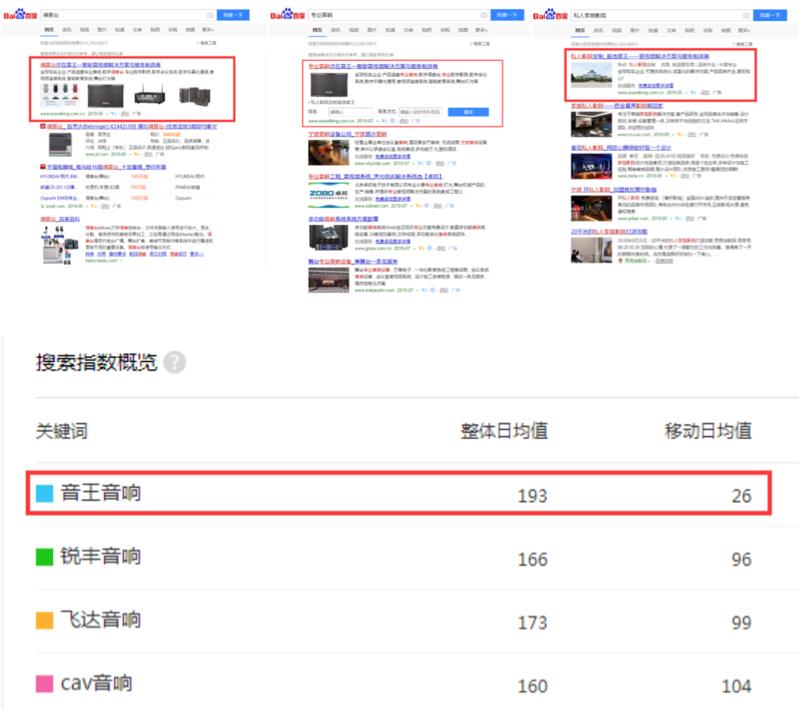
Task: Click the first input field in the 专业音响 ad form
Action: tap(351, 112)
